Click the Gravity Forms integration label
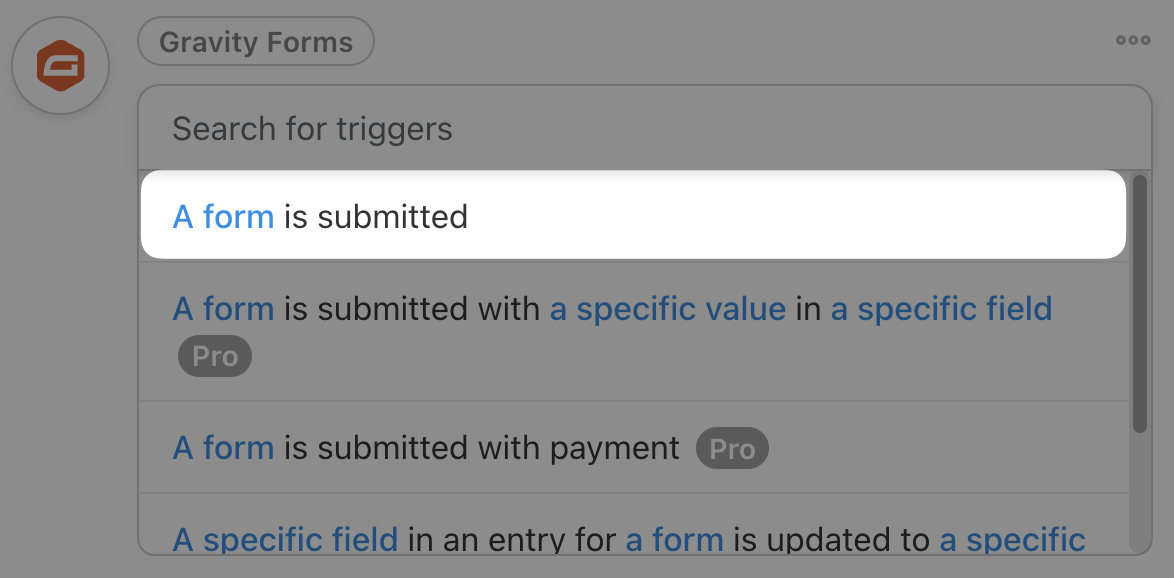This screenshot has height=578, width=1174. click(x=256, y=43)
